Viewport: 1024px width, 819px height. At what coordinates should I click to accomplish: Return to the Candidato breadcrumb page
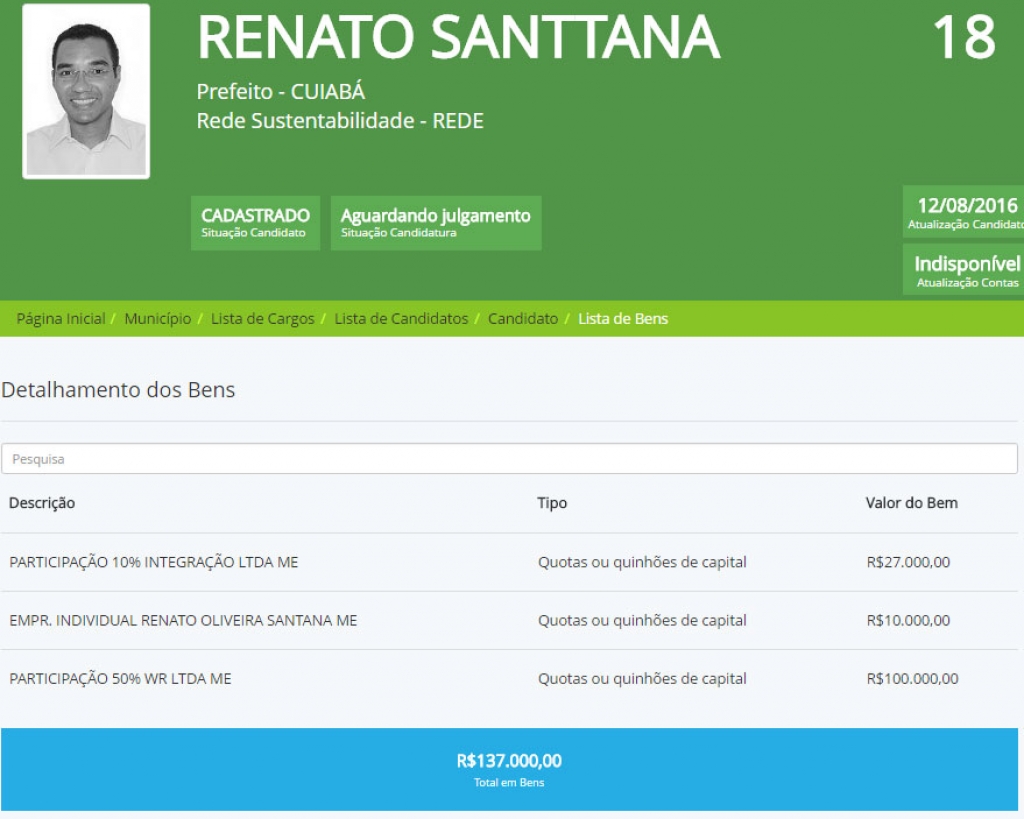(522, 319)
